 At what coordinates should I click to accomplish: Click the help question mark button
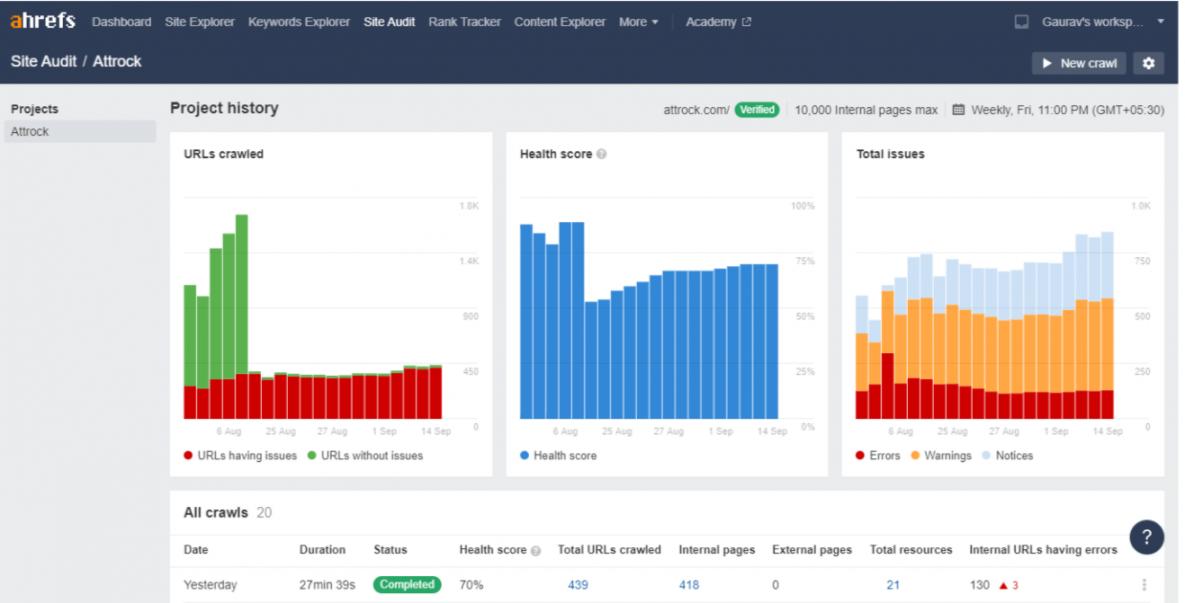click(x=1146, y=537)
